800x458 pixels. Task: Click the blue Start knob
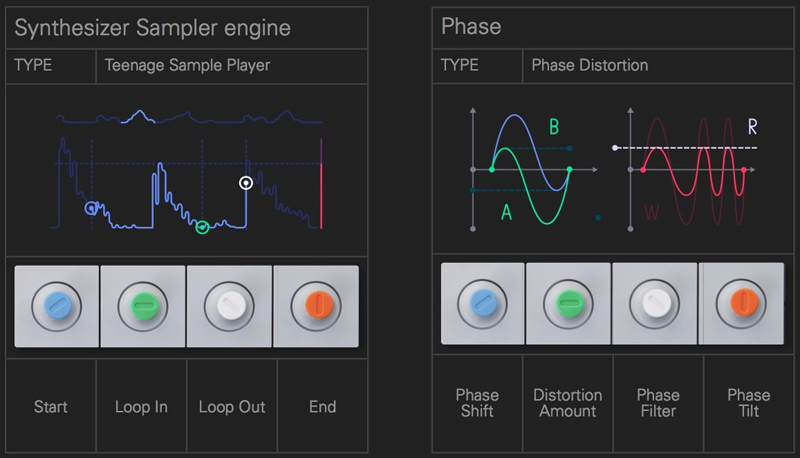[56, 306]
